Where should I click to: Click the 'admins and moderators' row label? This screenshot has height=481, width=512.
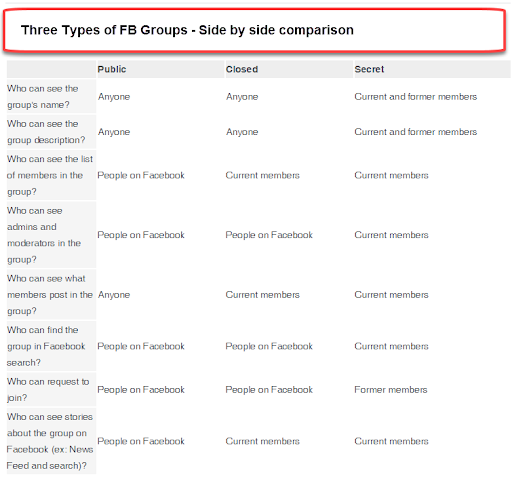pos(44,235)
